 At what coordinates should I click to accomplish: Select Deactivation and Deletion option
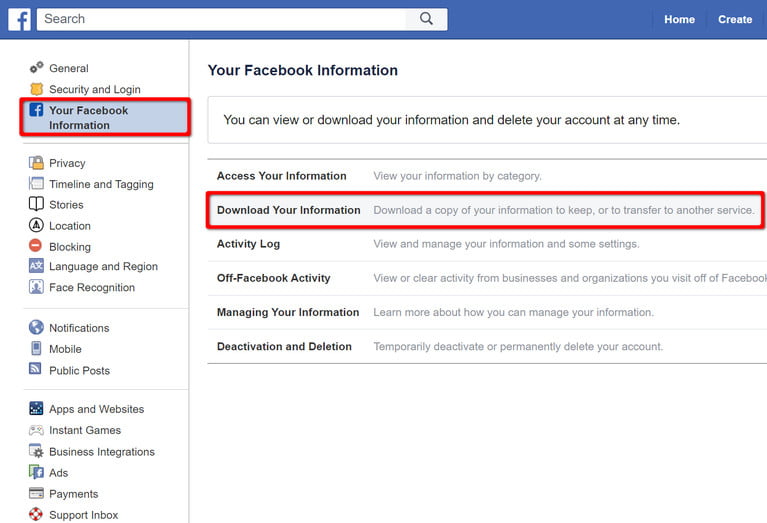coord(284,347)
